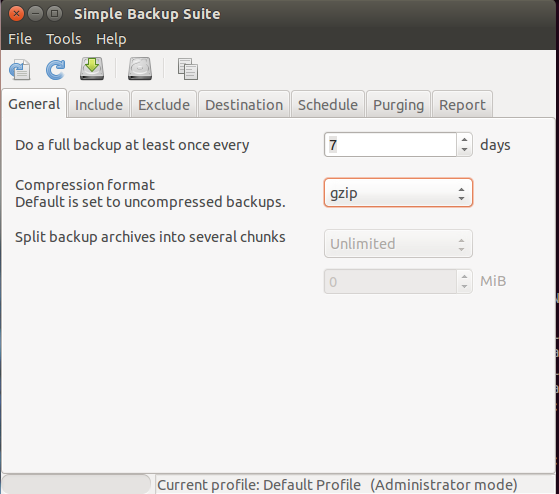
Task: Decrease full backup days with down arrow
Action: pos(464,150)
